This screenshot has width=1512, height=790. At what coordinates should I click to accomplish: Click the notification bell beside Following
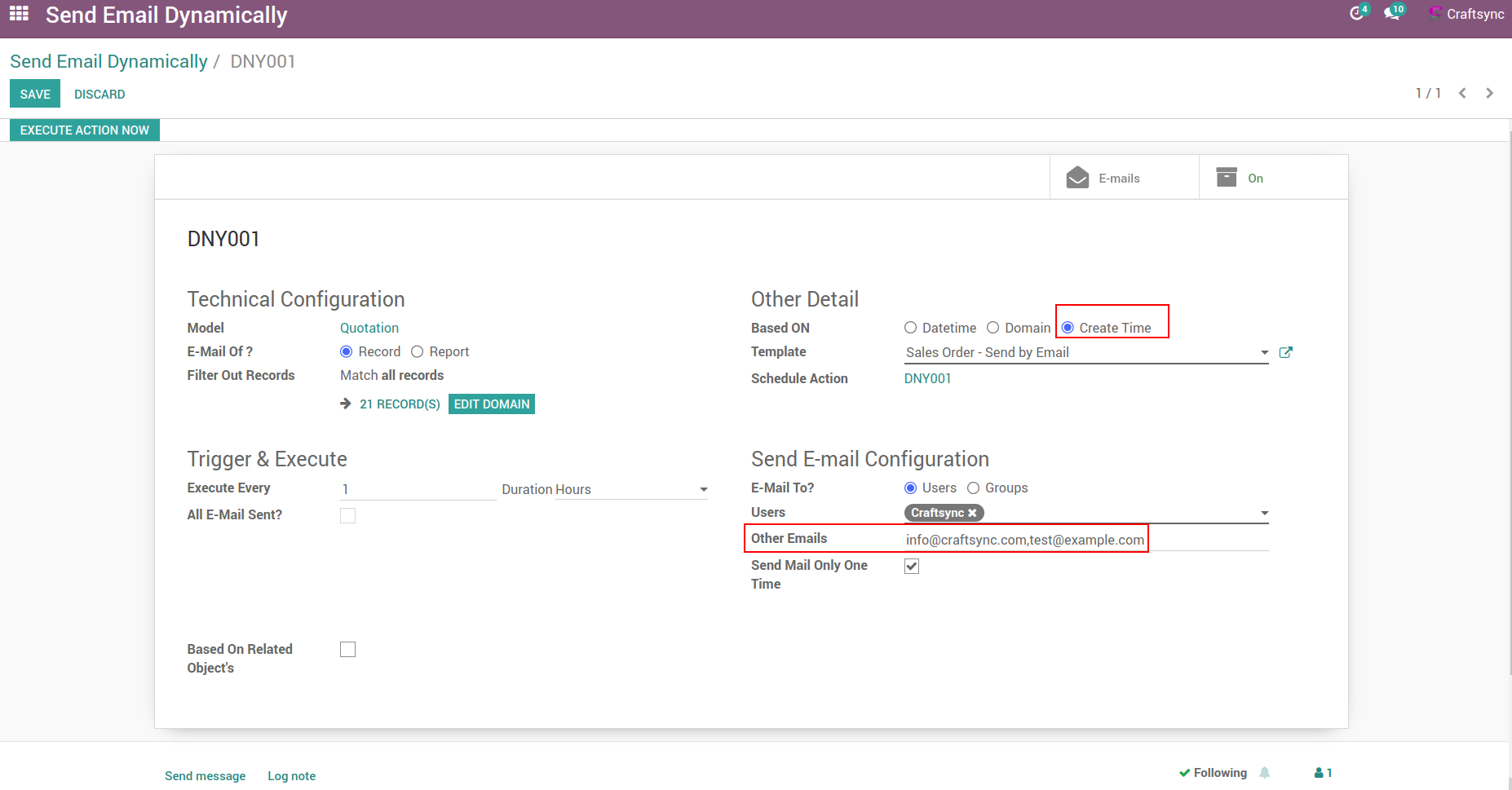1264,773
